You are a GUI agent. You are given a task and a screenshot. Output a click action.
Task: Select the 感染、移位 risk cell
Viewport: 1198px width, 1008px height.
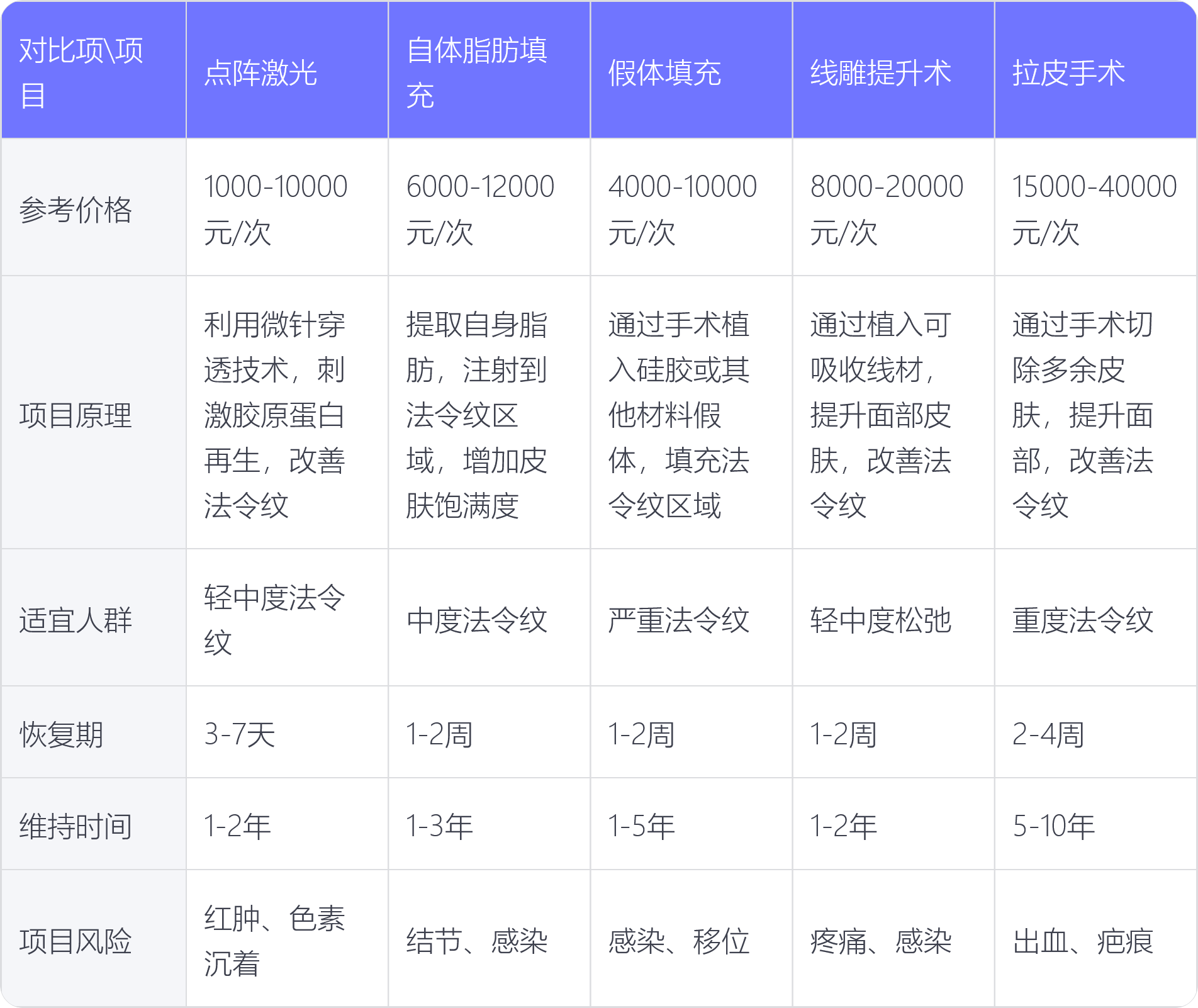point(691,938)
